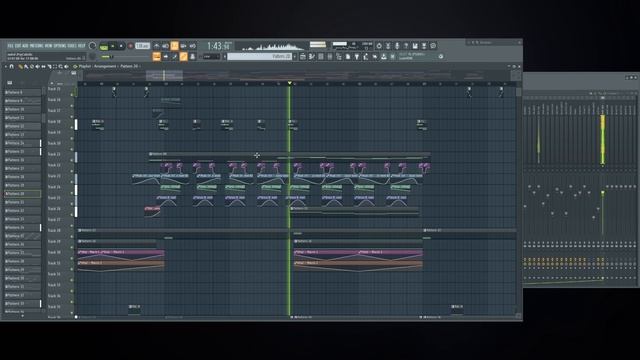Open the Browser icon in toolbar
Image resolution: width=640 pixels, height=360 pixels.
[x=339, y=57]
